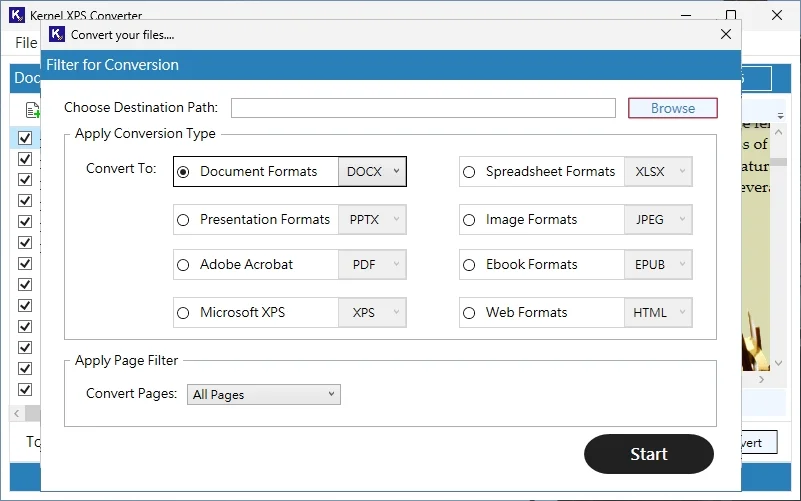Viewport: 801px width, 501px height.
Task: Maximize the Kernel XPS Converter window
Action: pos(731,15)
